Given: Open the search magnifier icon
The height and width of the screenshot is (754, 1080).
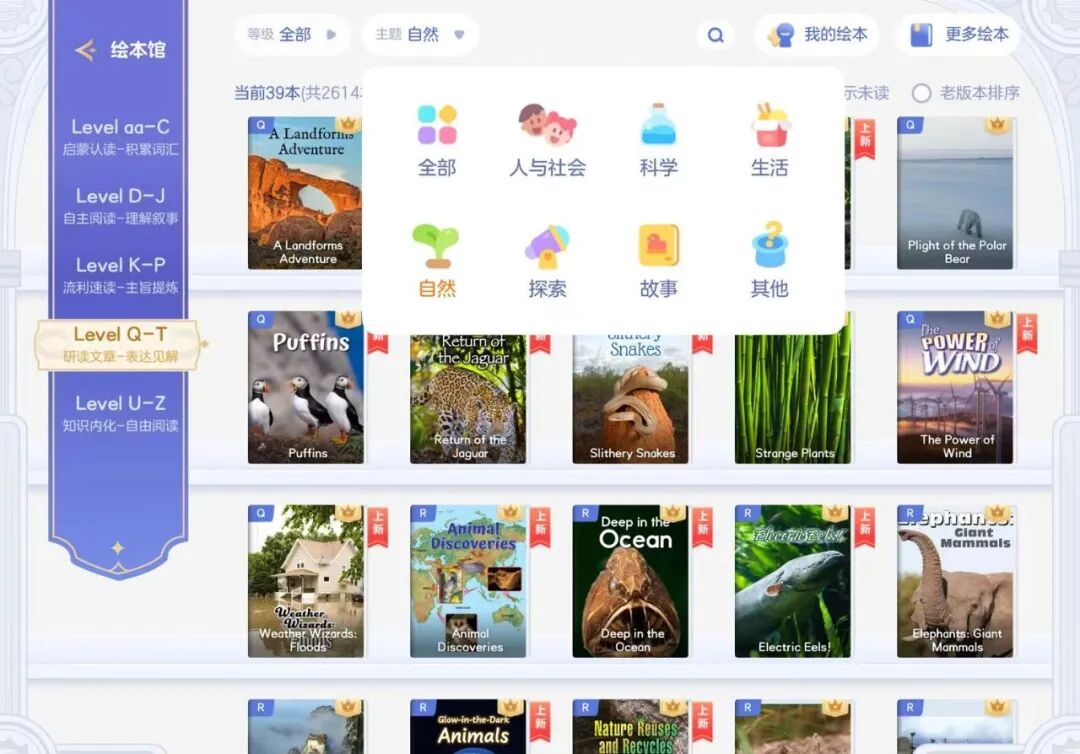Looking at the screenshot, I should pyautogui.click(x=716, y=34).
